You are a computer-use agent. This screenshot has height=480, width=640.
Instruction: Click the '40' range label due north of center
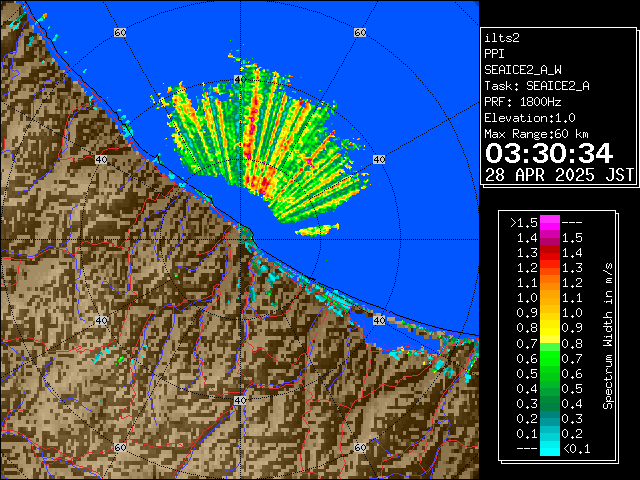(x=240, y=79)
